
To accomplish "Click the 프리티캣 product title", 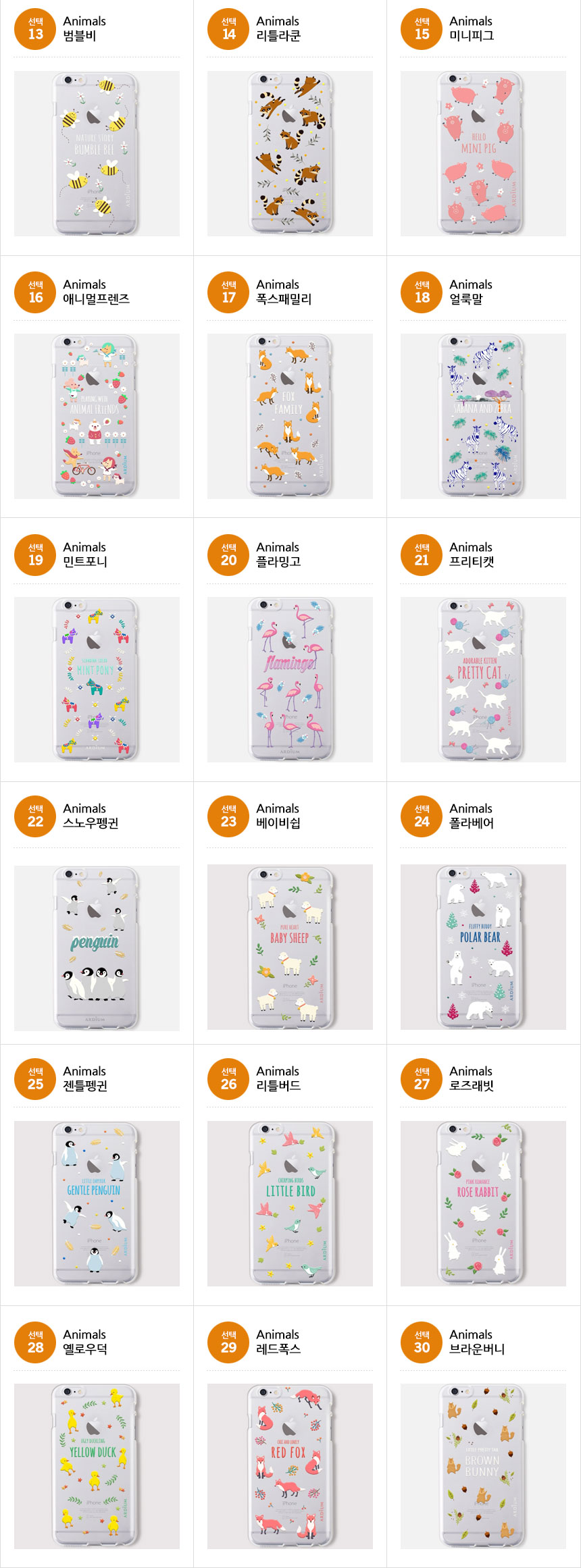I will (x=472, y=562).
